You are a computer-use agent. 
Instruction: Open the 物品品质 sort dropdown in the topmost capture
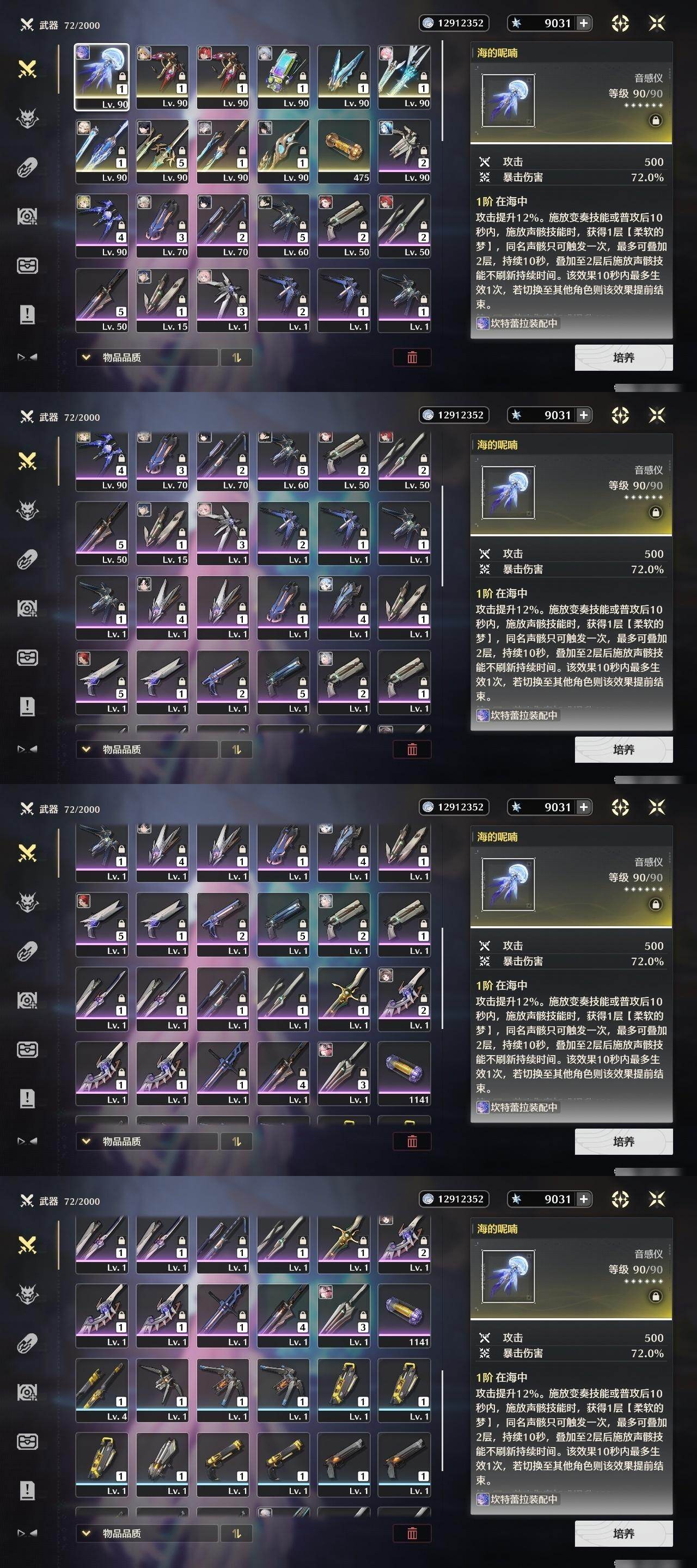point(146,357)
